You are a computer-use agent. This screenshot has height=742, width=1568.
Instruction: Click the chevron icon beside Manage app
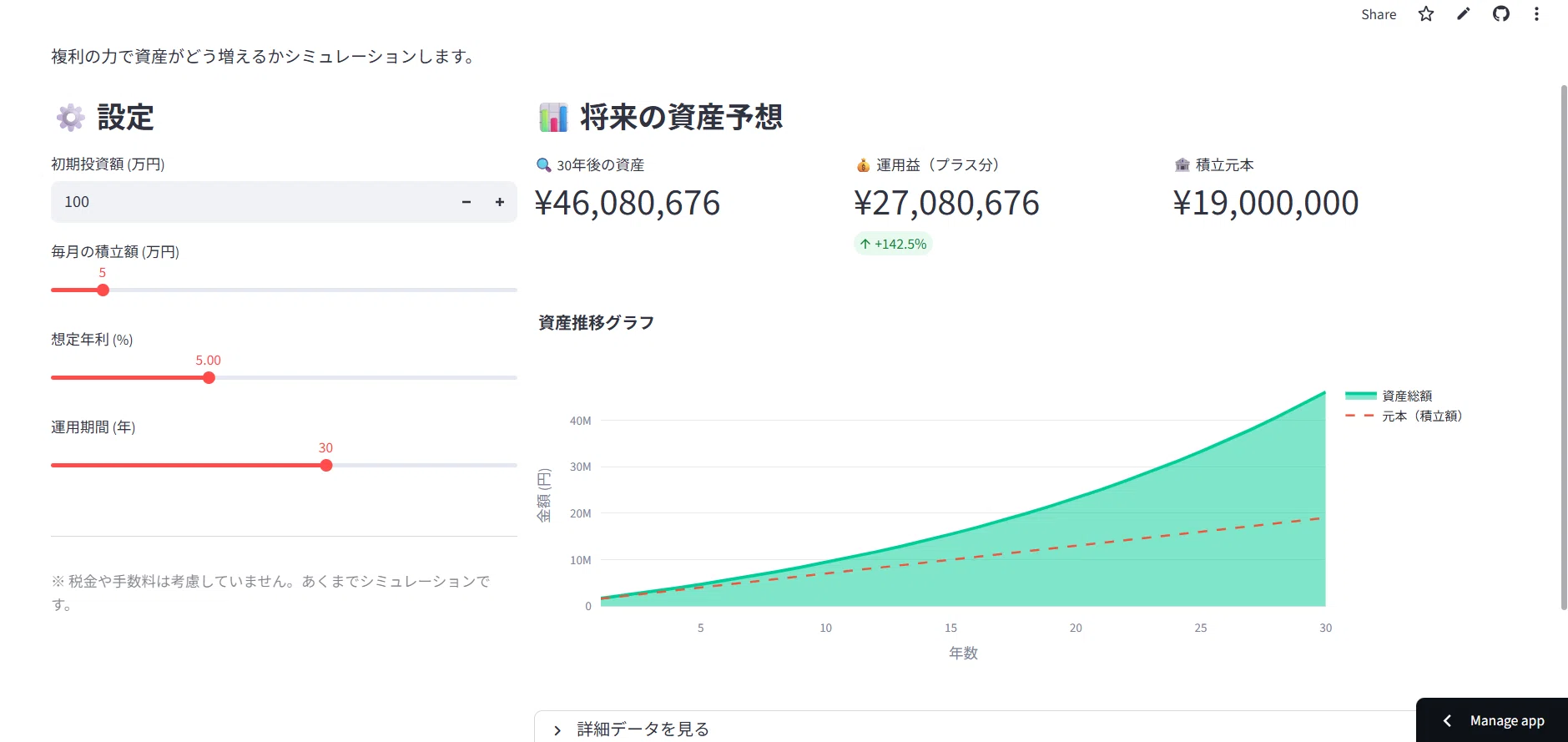click(1447, 720)
